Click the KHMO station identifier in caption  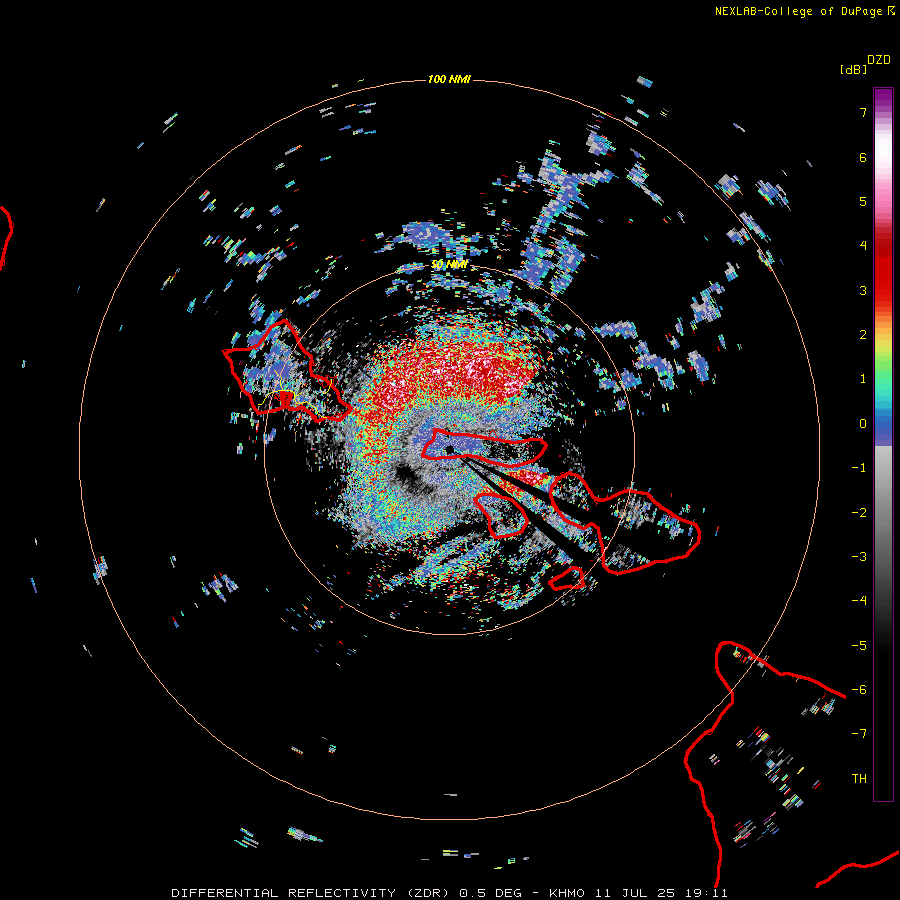[567, 893]
